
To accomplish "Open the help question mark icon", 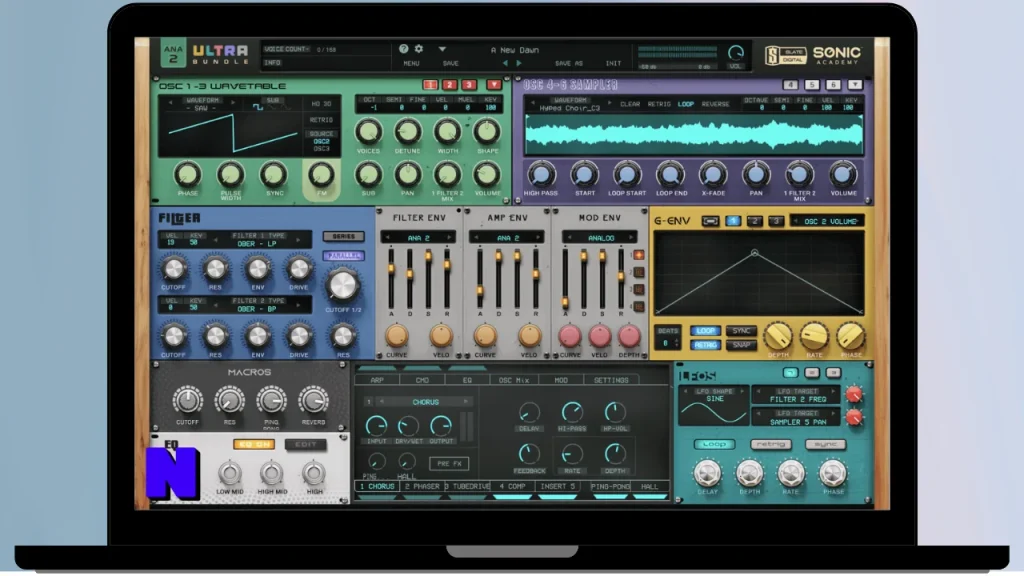I will (x=404, y=49).
